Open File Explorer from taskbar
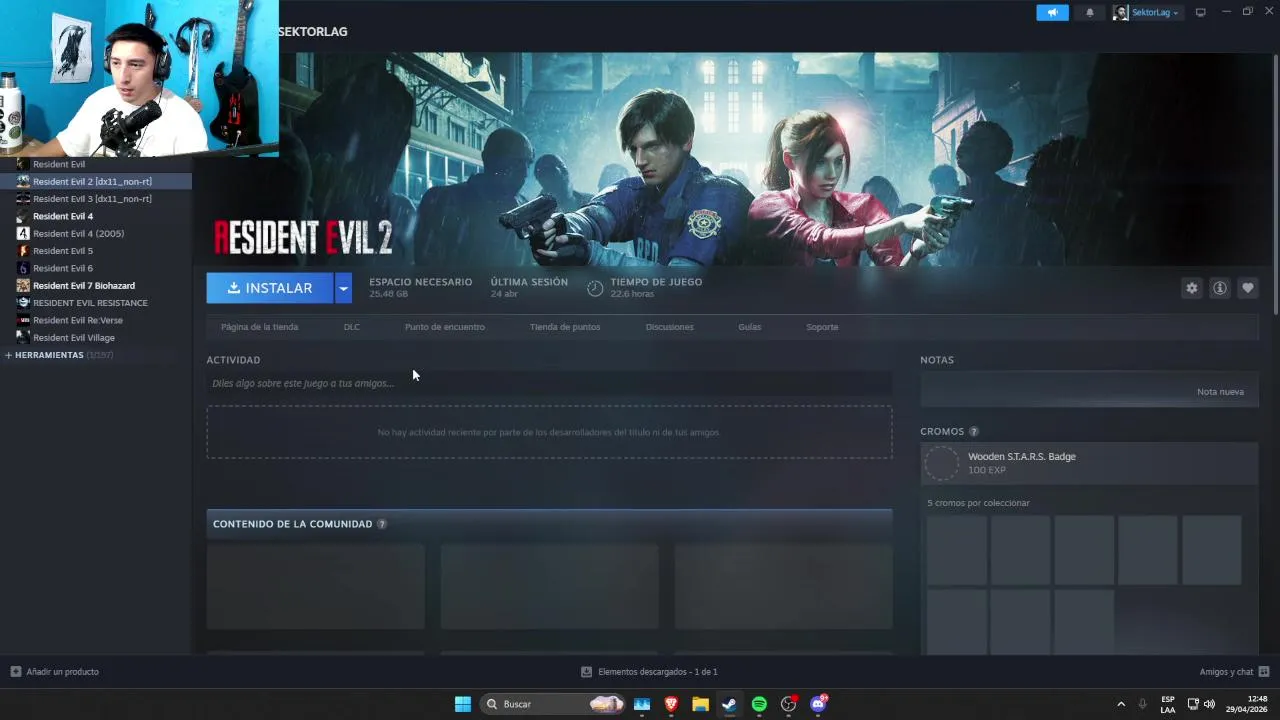 click(x=700, y=704)
